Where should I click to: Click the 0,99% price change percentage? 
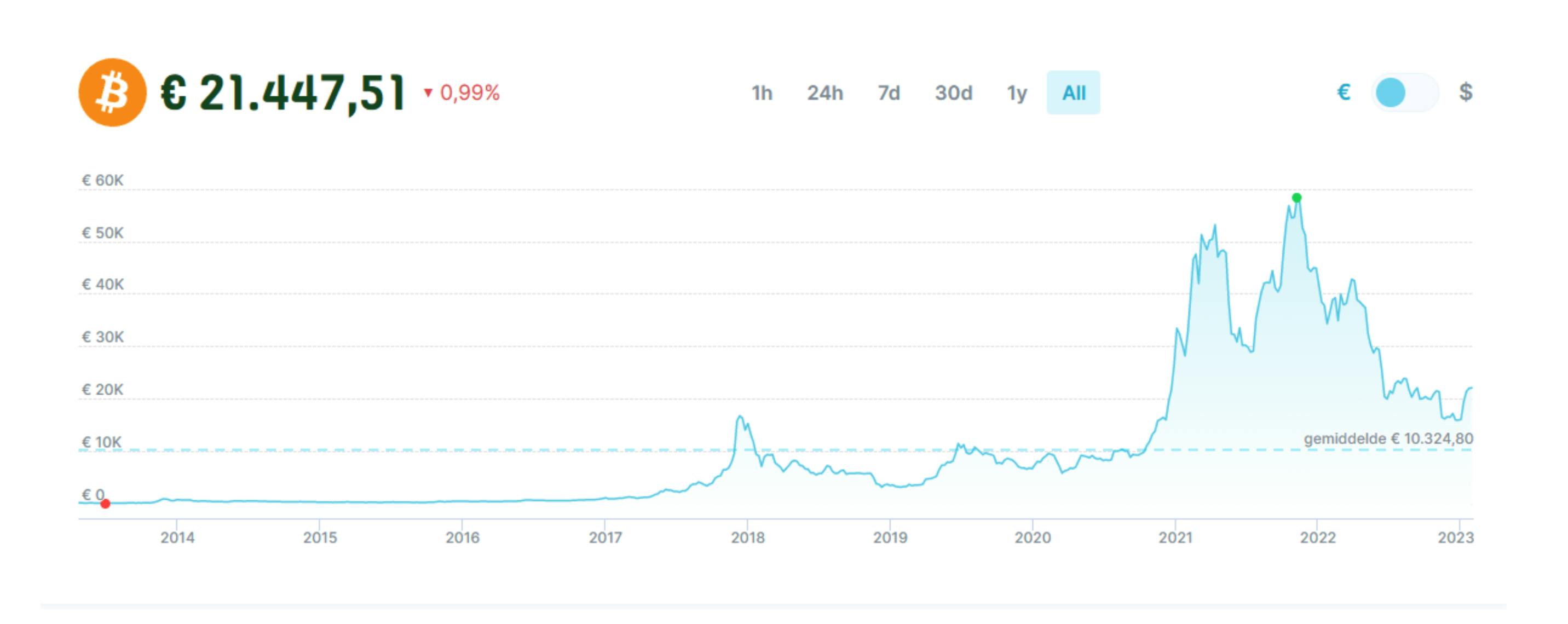coord(469,93)
